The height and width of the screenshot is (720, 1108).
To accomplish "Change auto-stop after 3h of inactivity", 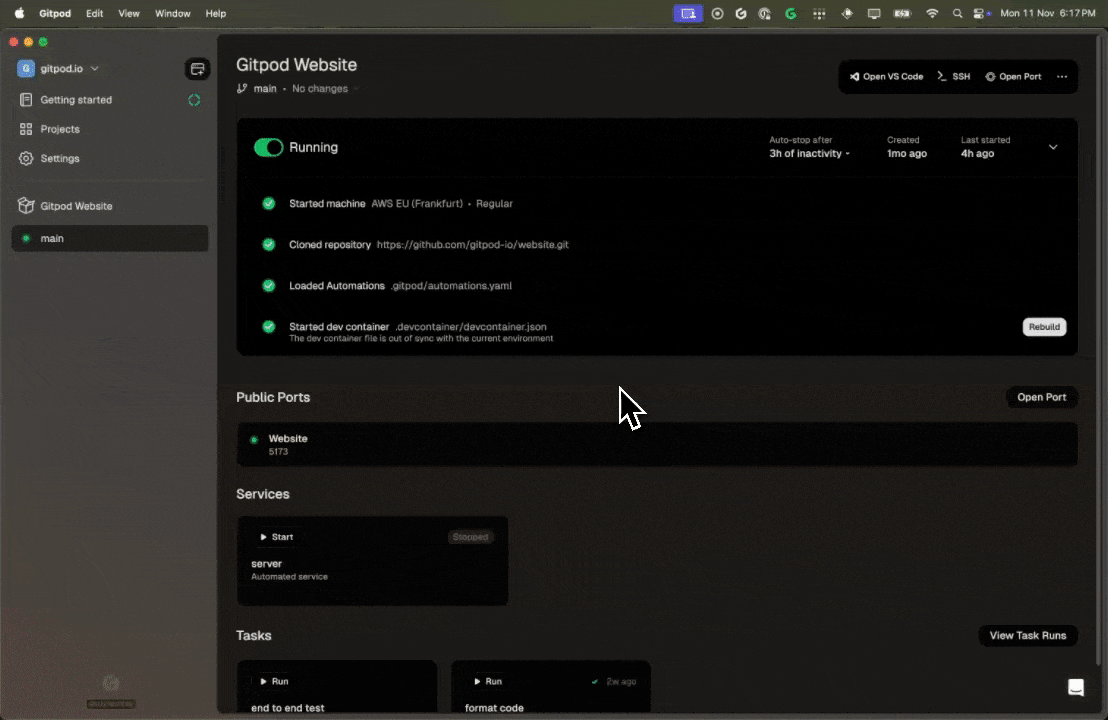I will pyautogui.click(x=809, y=153).
